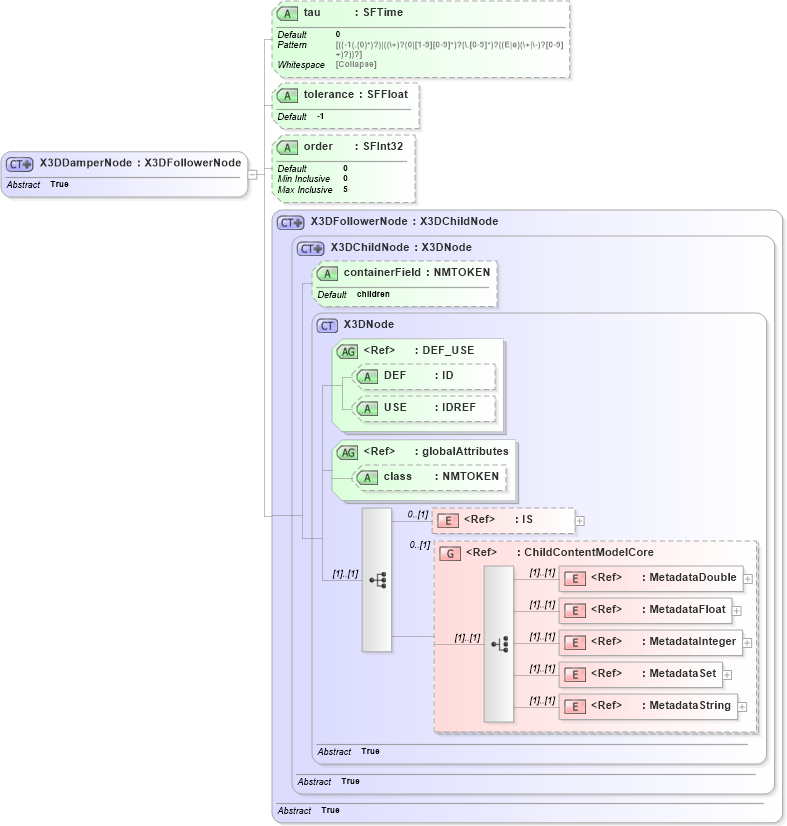Select the ChildContentModelCore group label

[560, 552]
